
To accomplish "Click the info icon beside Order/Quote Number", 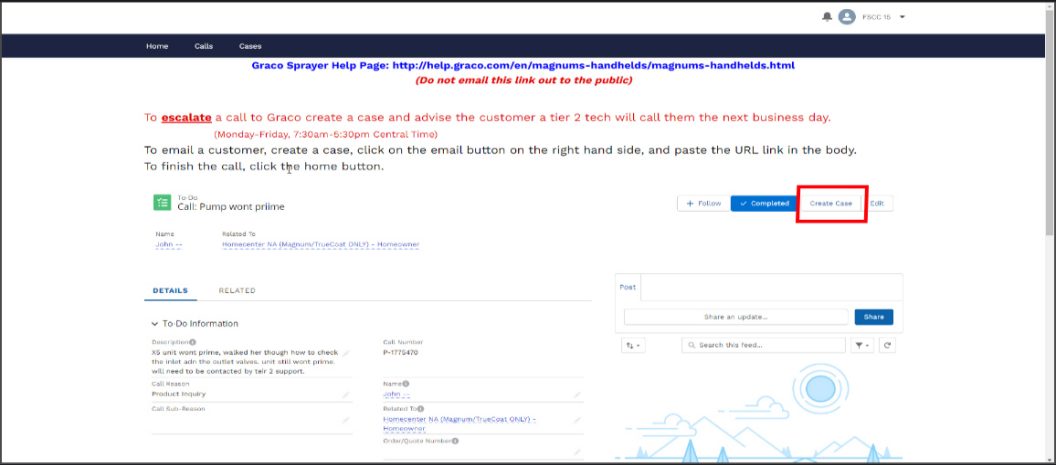I will pos(455,441).
